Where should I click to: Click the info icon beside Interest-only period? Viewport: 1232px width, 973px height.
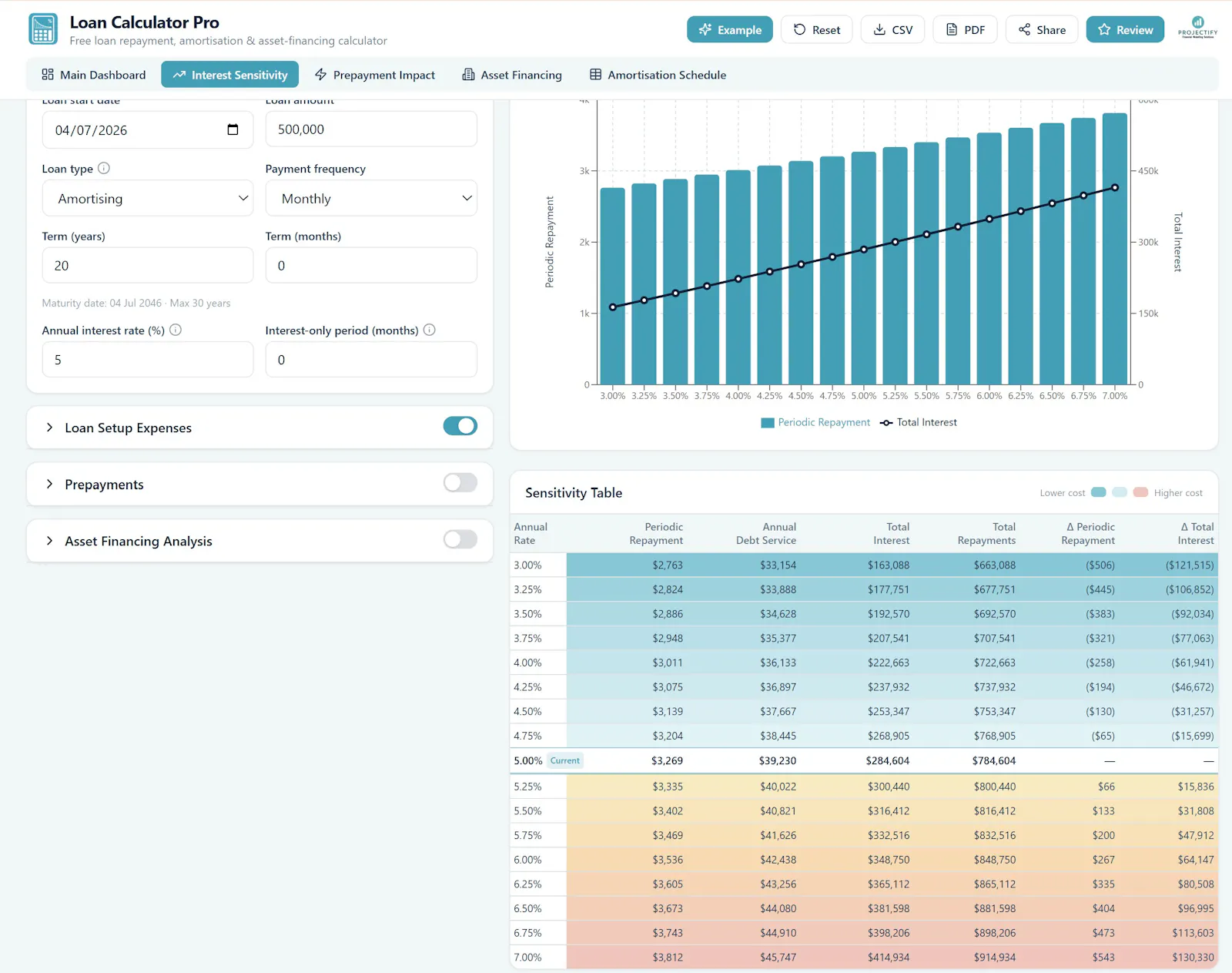[x=430, y=330]
